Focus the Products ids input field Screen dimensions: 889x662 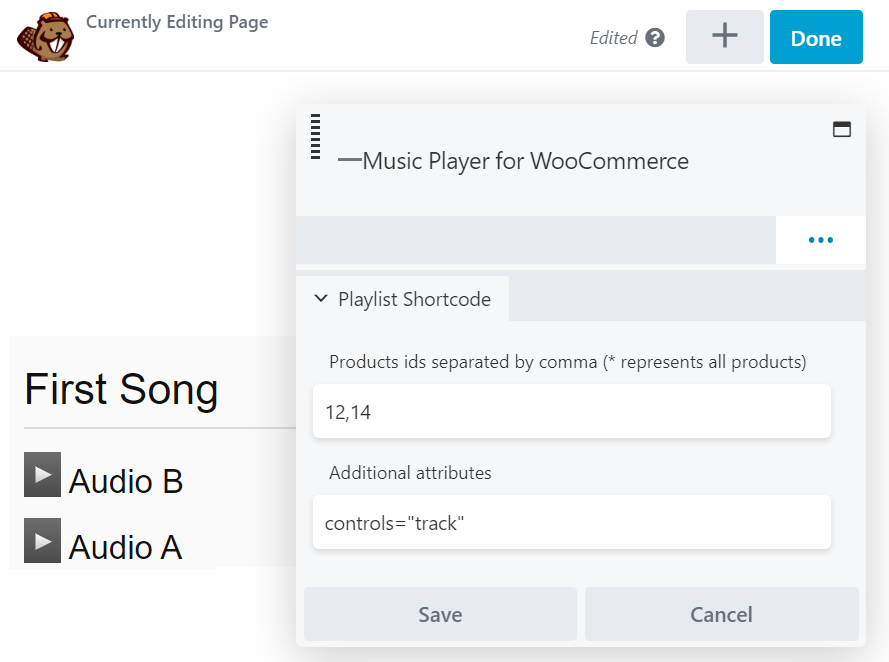571,411
